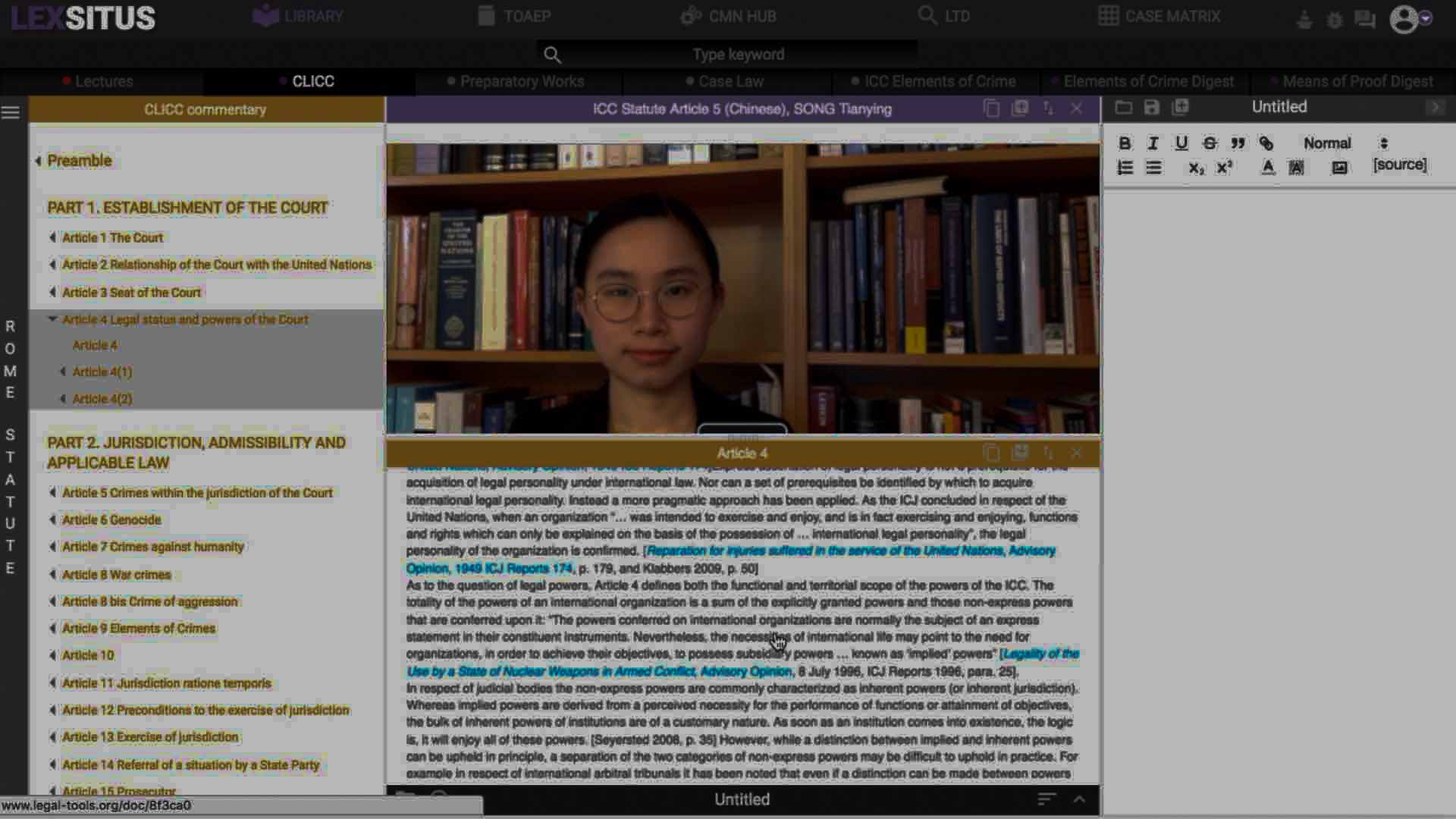Expand Article 5 Crimes within jurisdiction
This screenshot has height=819, width=1456.
pos(52,493)
